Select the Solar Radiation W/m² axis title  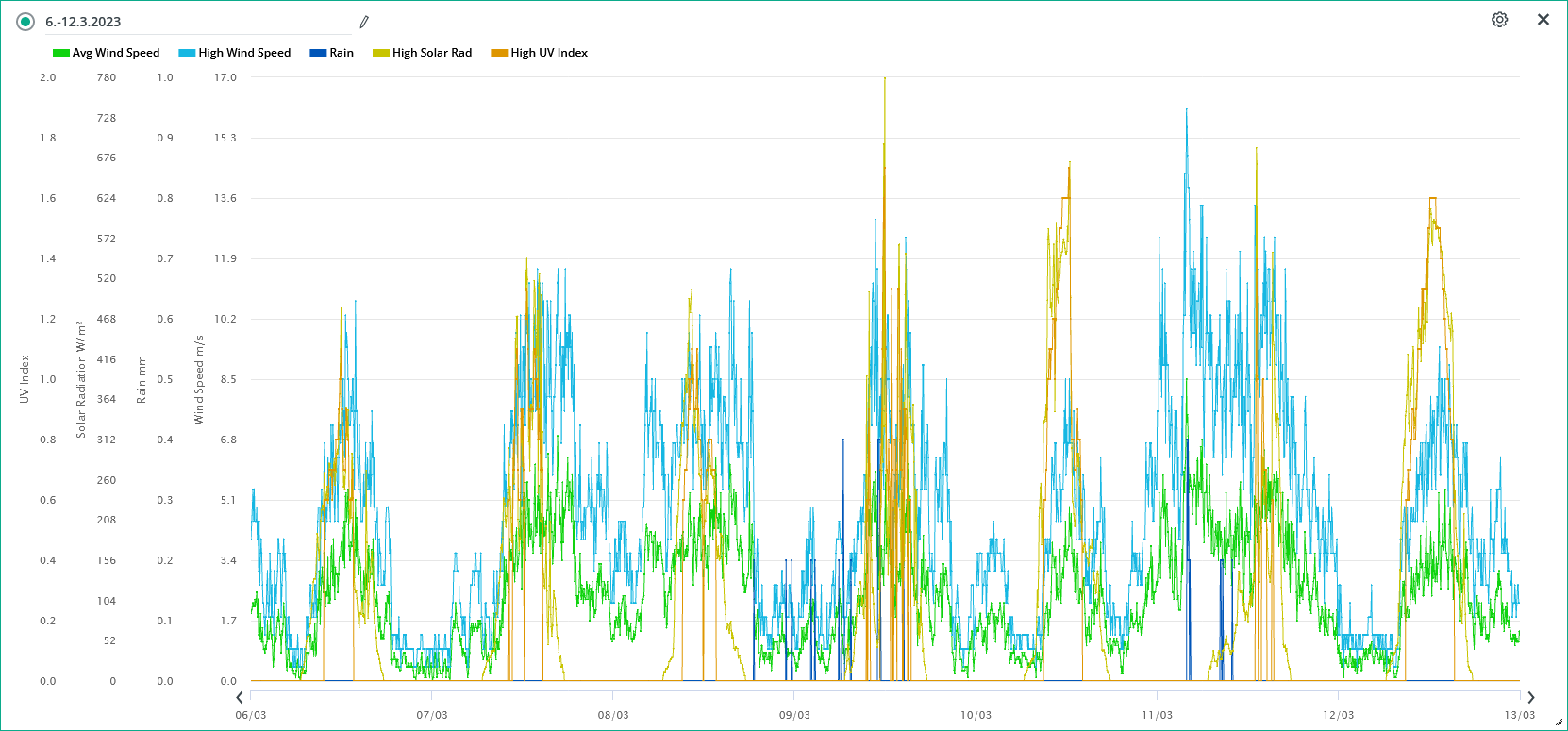coord(81,379)
